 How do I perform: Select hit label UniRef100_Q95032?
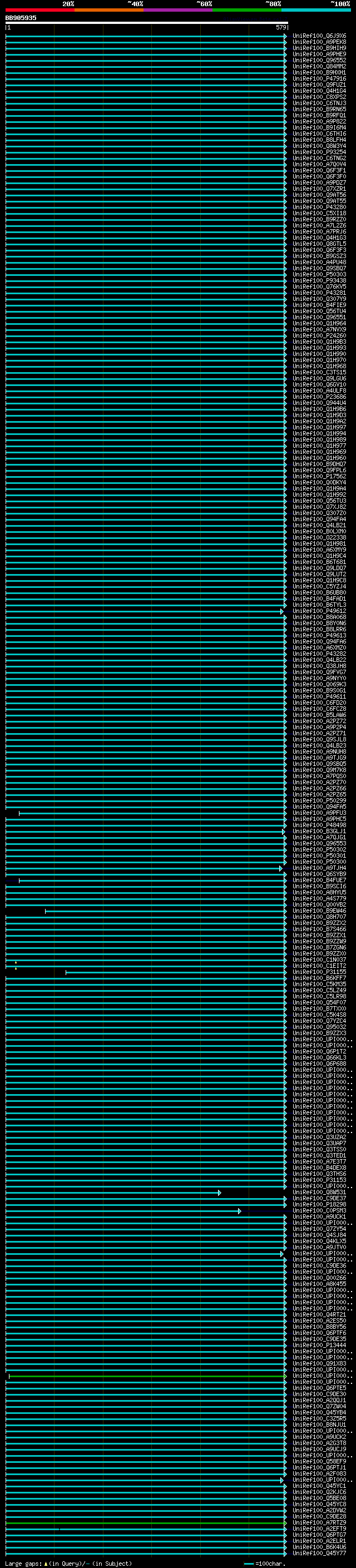pyautogui.click(x=319, y=1027)
